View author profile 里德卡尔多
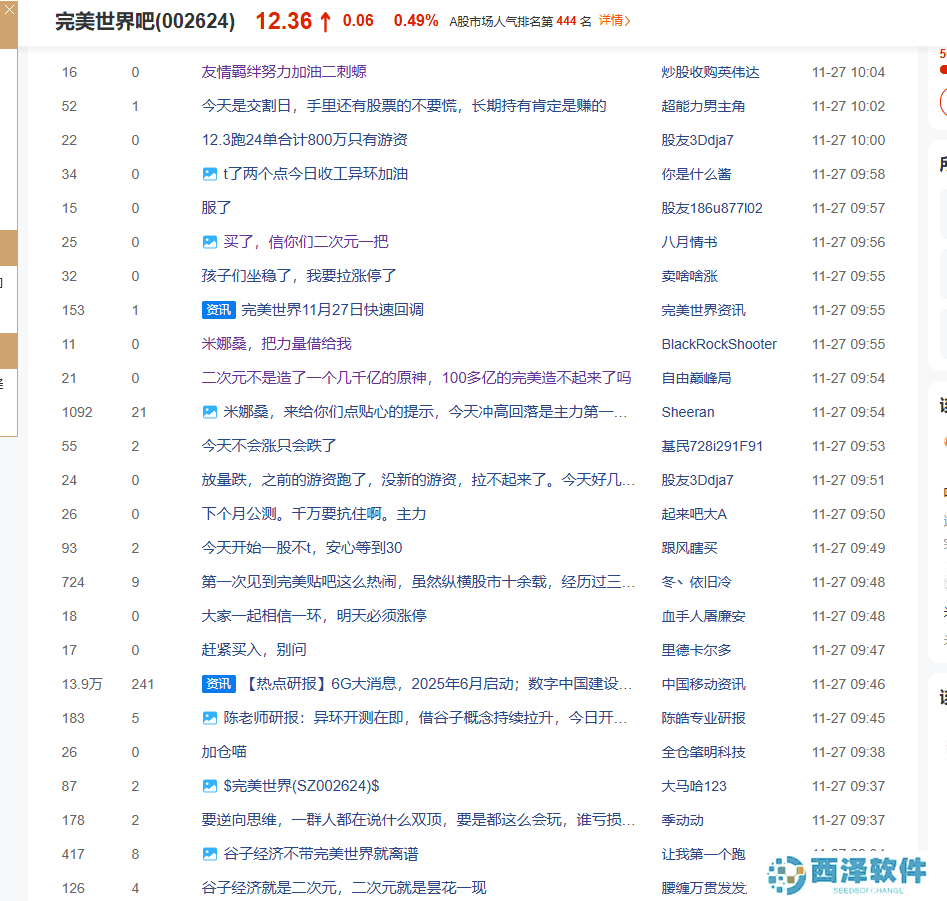947x901 pixels. point(696,650)
